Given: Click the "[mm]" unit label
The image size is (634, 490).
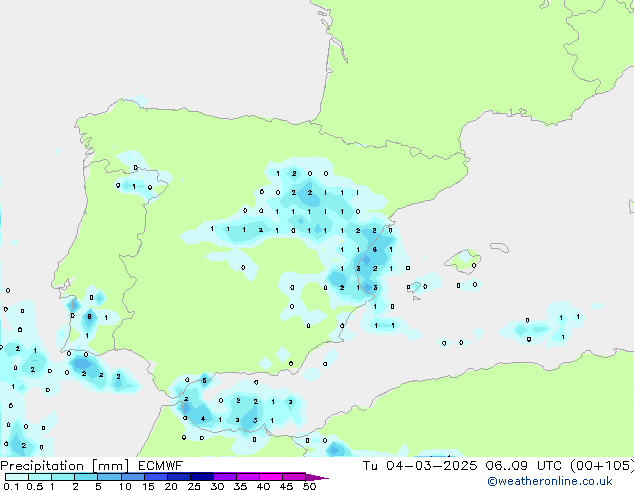Looking at the screenshot, I should 110,466.
